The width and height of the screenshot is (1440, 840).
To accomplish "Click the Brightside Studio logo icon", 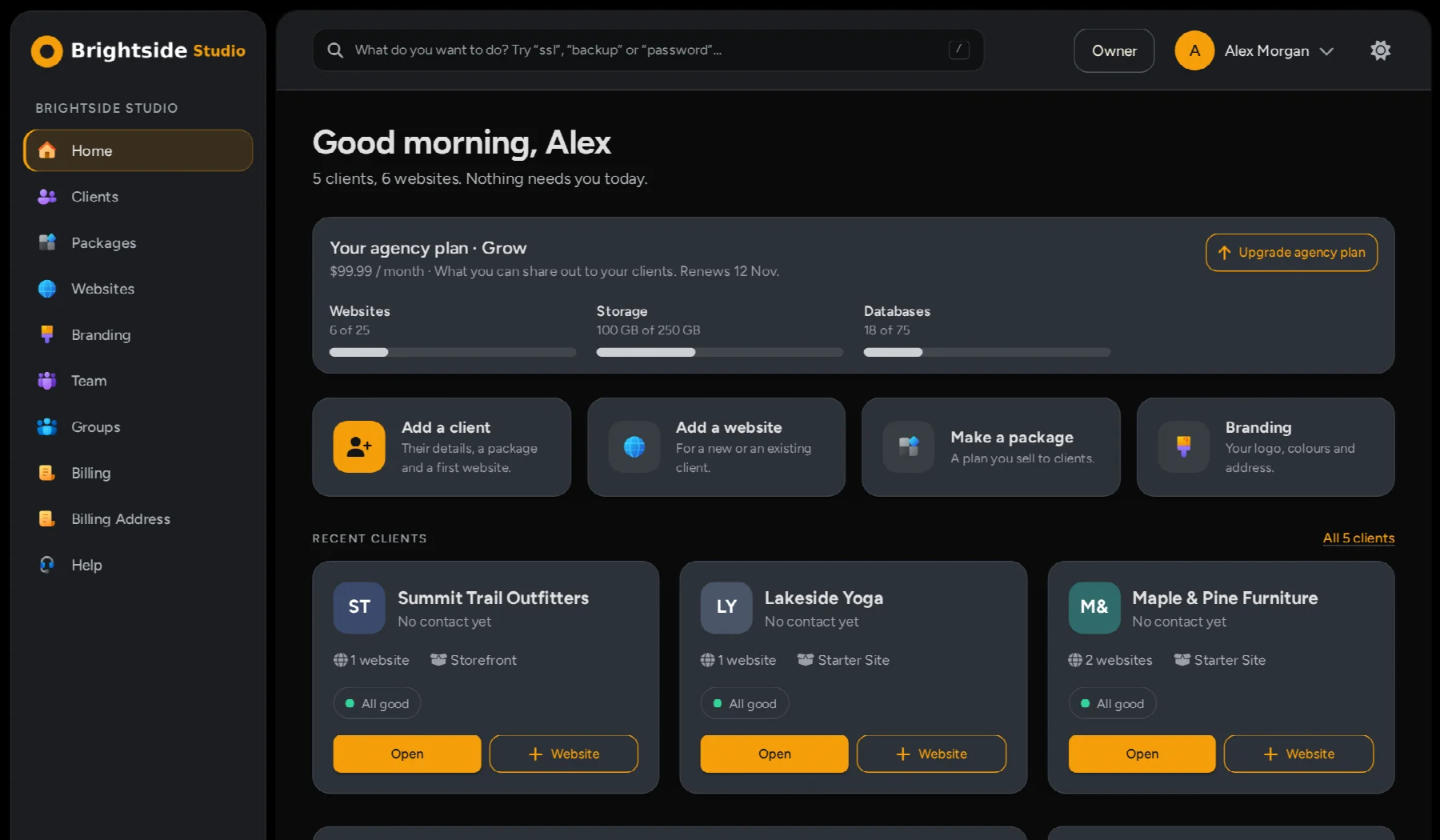I will click(46, 51).
